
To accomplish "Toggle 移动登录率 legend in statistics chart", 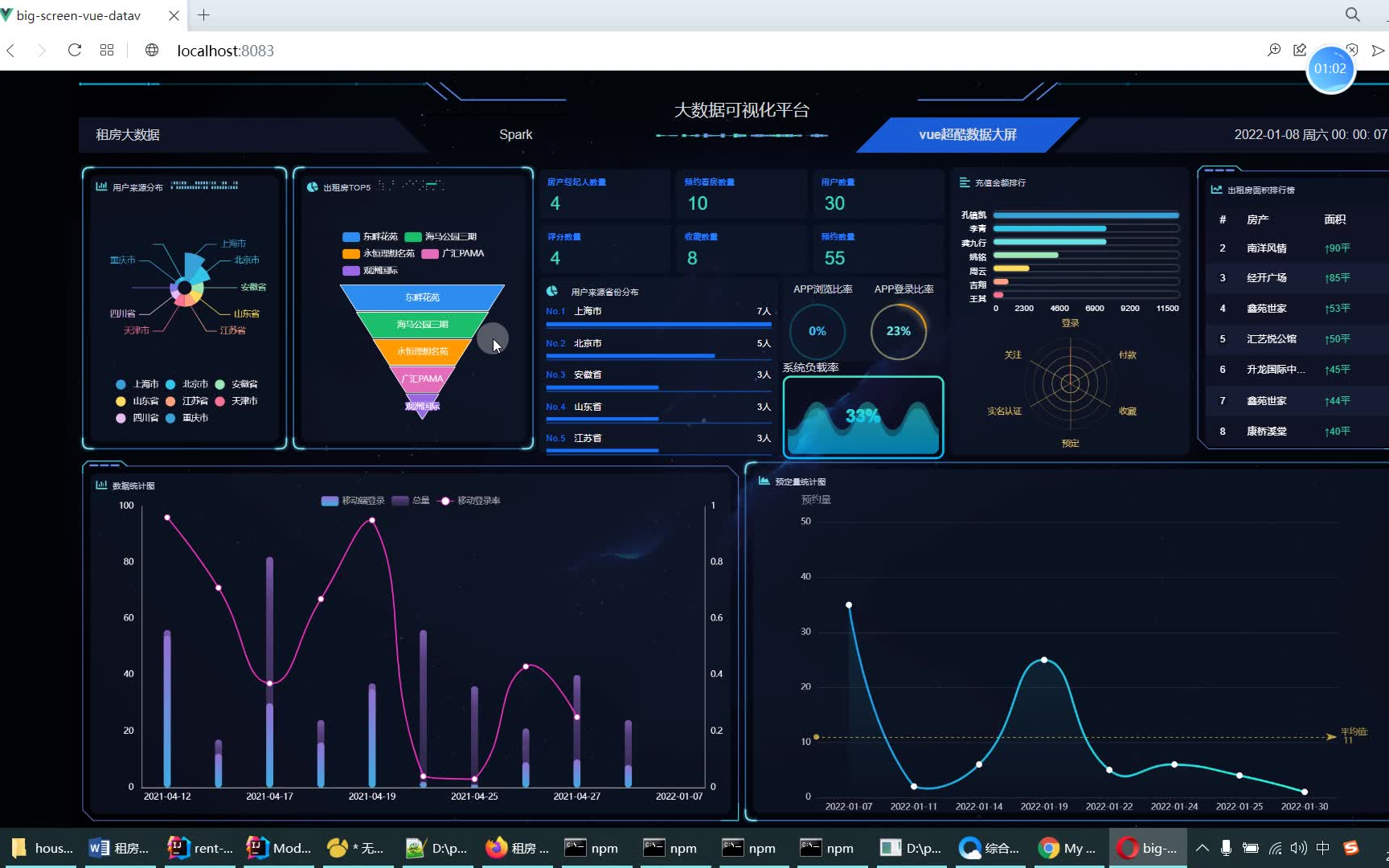I will (469, 501).
